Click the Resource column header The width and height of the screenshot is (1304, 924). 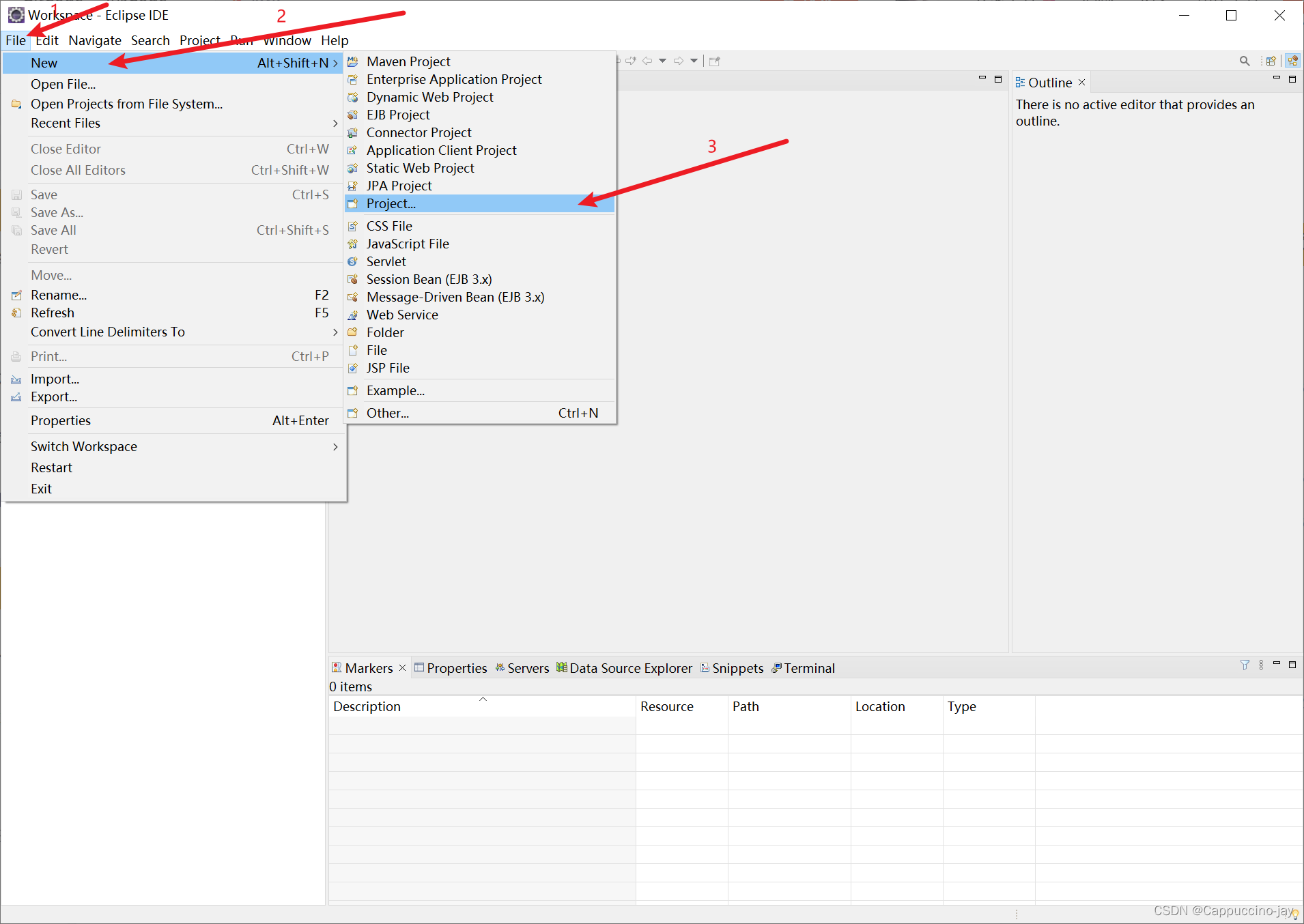pyautogui.click(x=681, y=707)
